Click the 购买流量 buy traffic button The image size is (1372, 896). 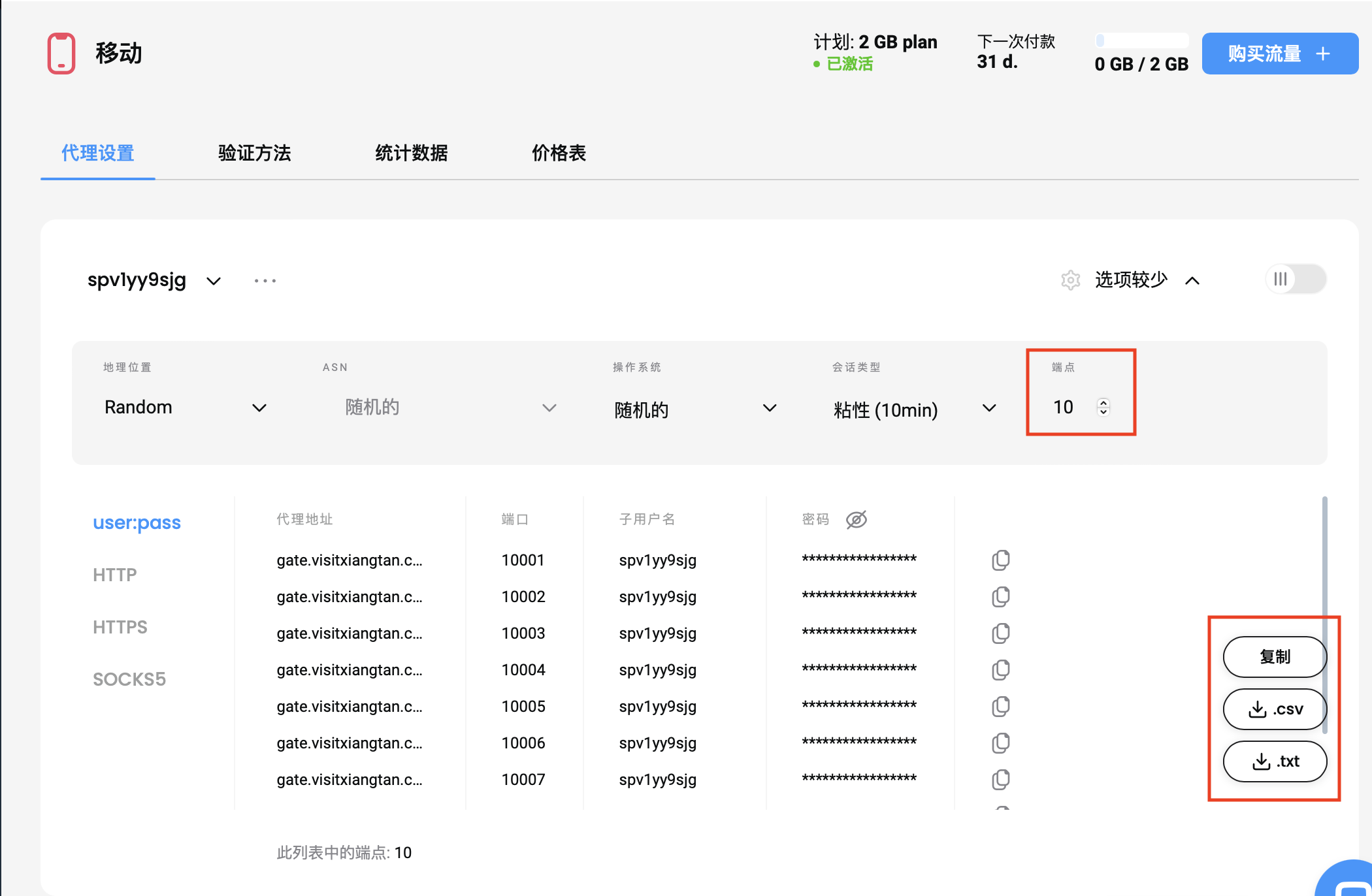tap(1279, 54)
